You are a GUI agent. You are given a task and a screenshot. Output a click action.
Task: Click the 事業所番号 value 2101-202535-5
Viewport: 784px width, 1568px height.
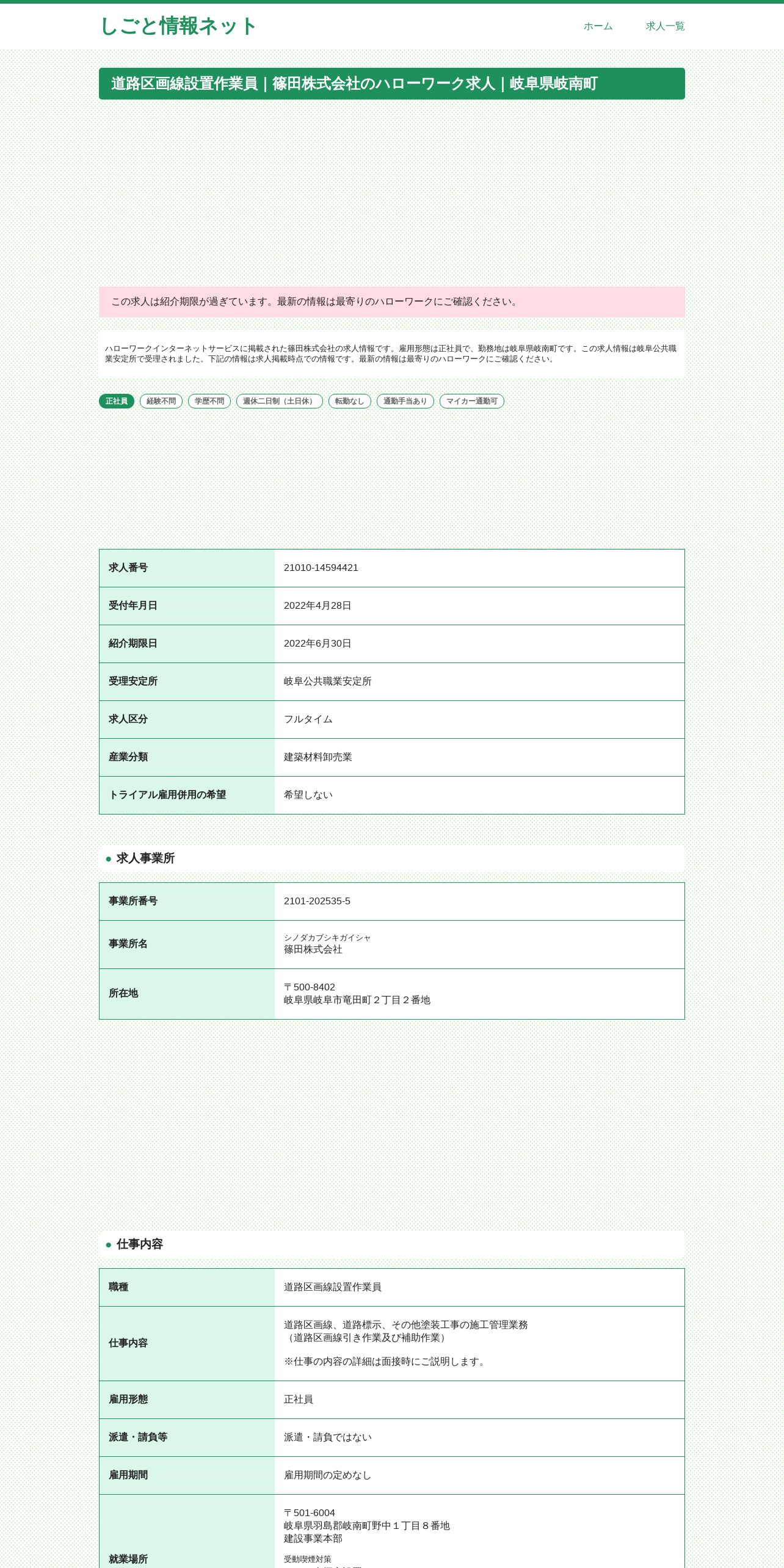[318, 901]
